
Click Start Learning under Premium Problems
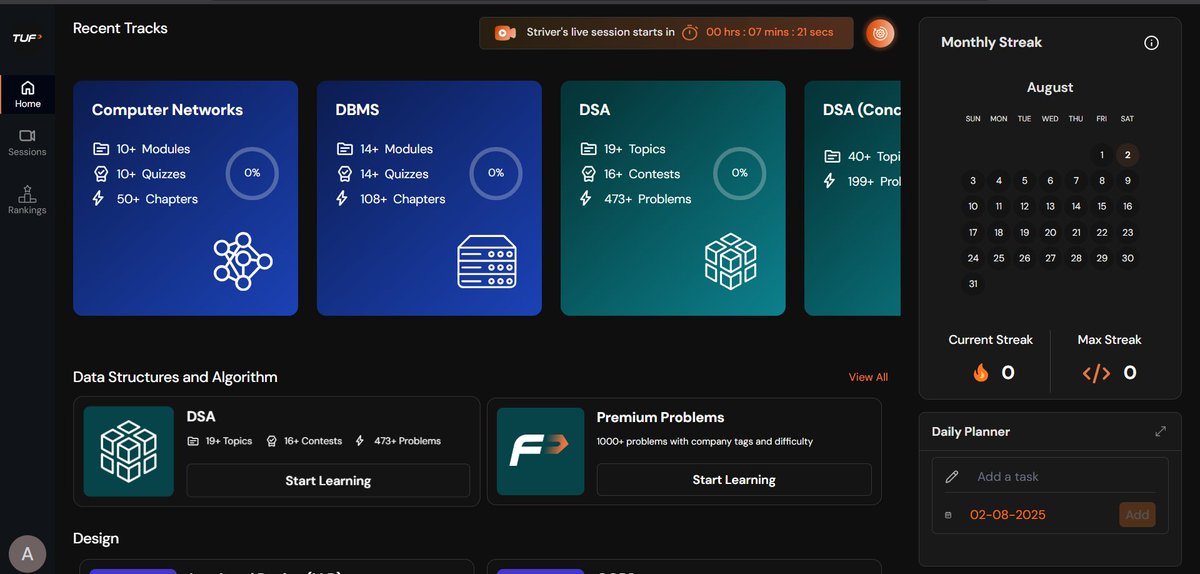point(734,479)
